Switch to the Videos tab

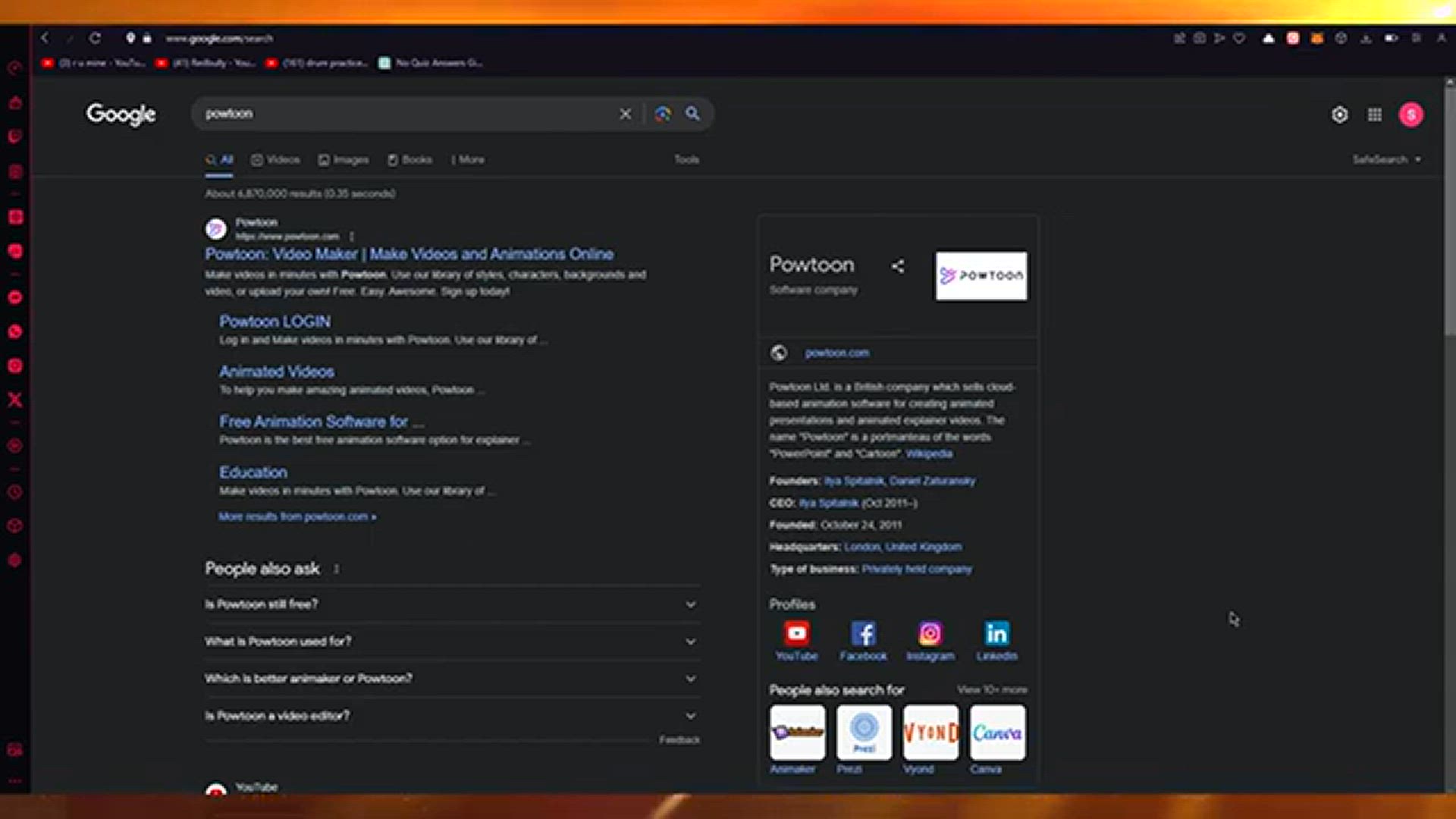(x=275, y=160)
